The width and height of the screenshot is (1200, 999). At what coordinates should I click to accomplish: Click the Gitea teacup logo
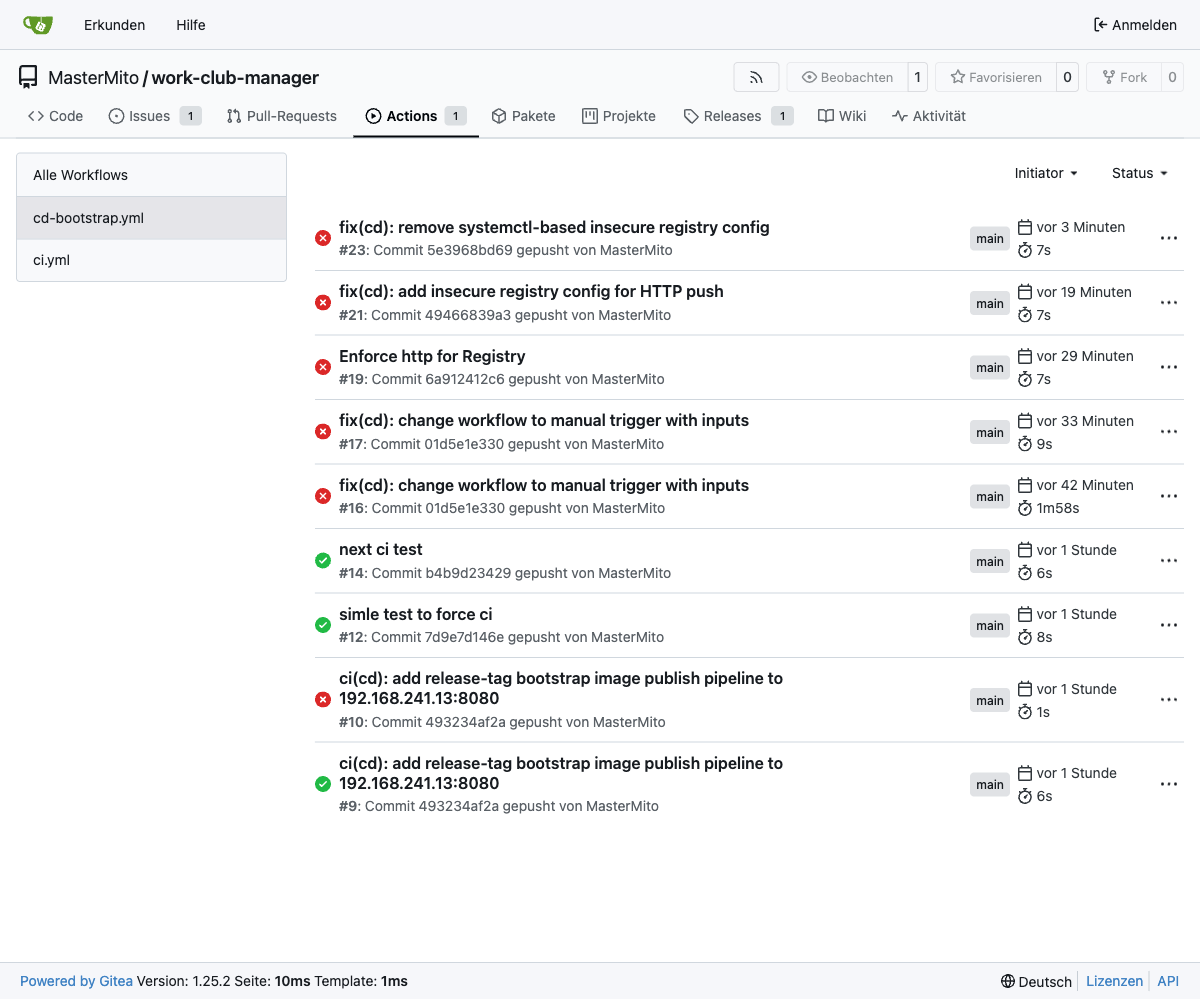38,25
